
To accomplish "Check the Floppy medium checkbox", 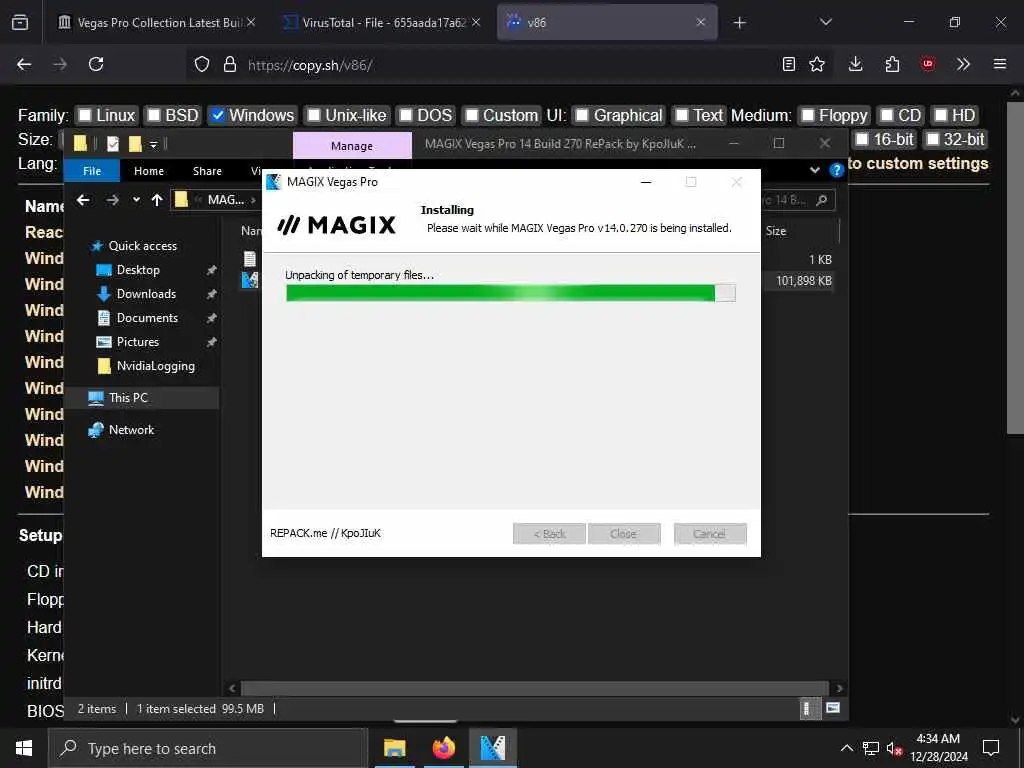I will tap(808, 116).
